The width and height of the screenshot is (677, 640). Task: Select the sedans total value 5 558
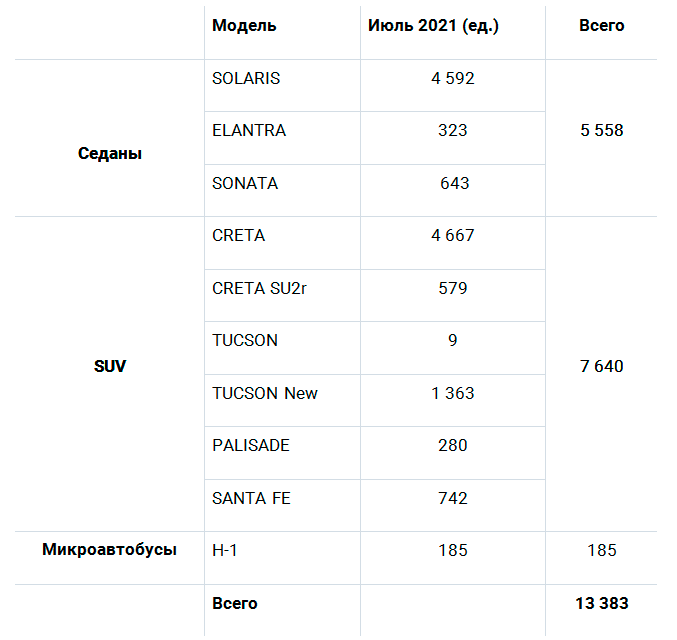click(x=601, y=130)
